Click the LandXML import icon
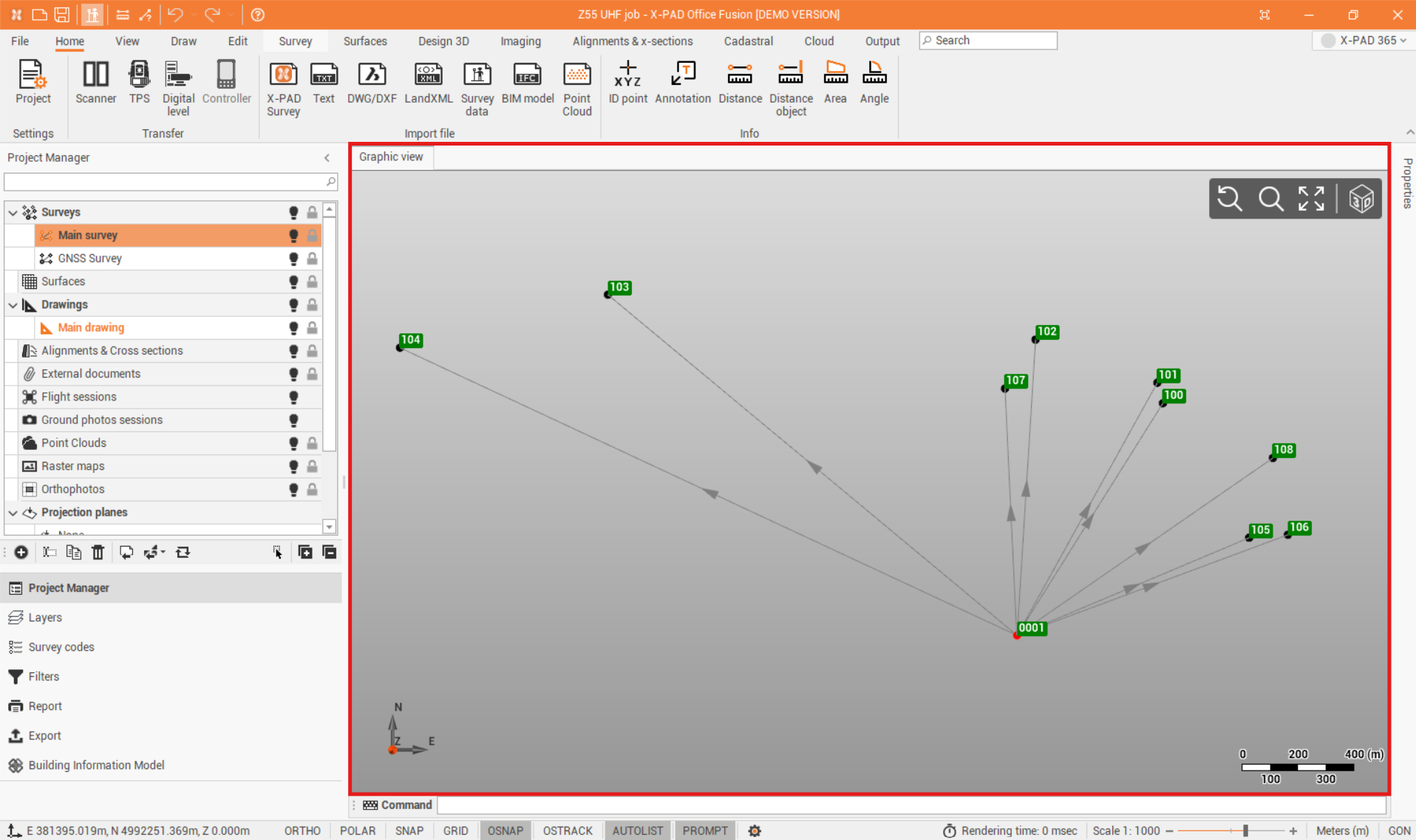This screenshot has width=1416, height=840. 428,82
